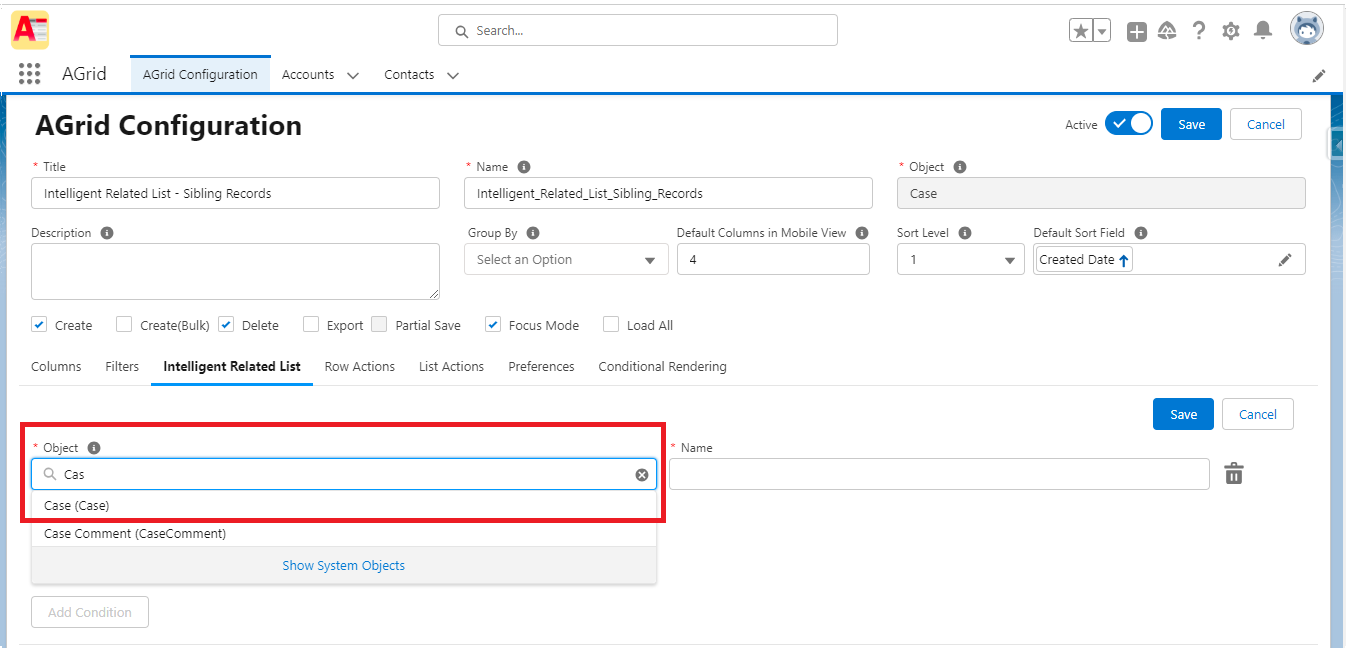Image resolution: width=1346 pixels, height=648 pixels.
Task: Edit navigation bar with pencil icon
Action: click(1319, 75)
